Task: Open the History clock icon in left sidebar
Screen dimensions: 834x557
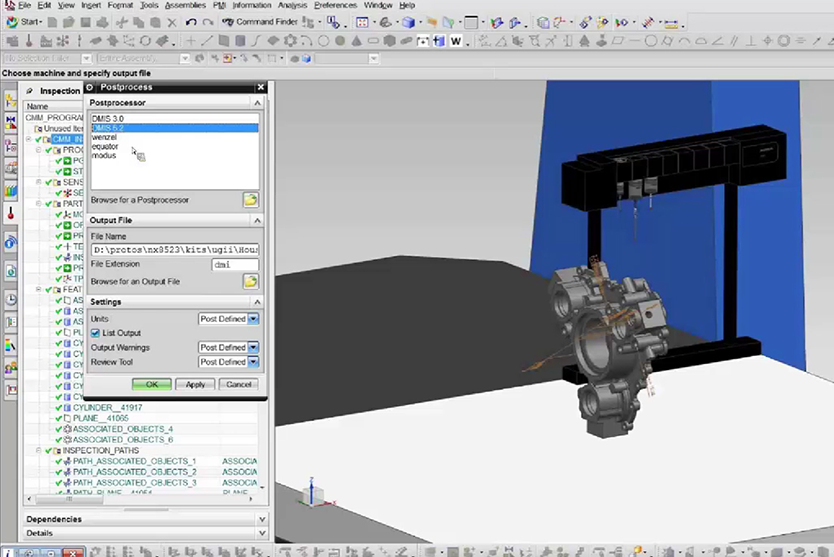Action: coord(10,299)
